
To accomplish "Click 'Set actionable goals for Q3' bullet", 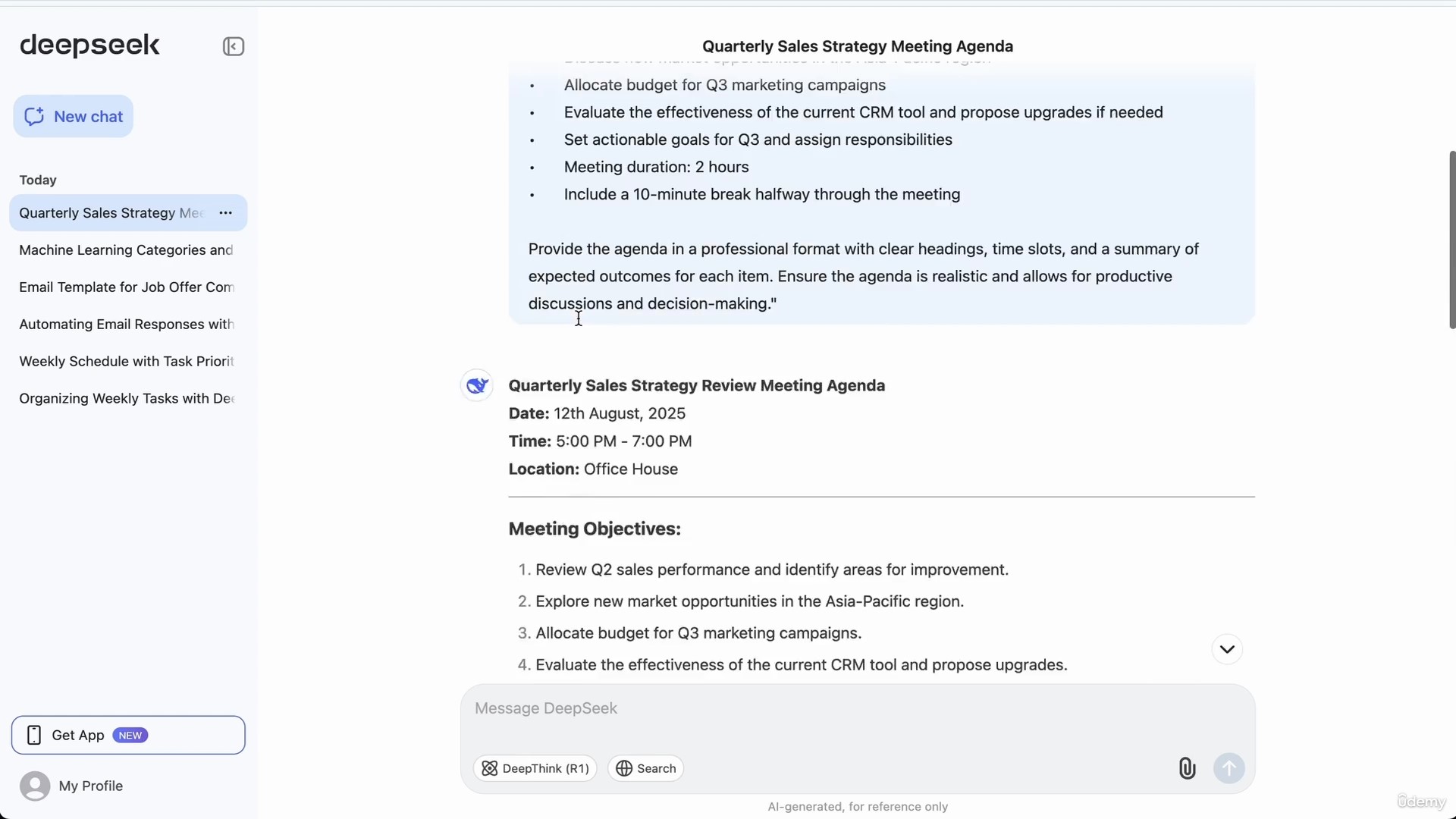I will pos(758,140).
